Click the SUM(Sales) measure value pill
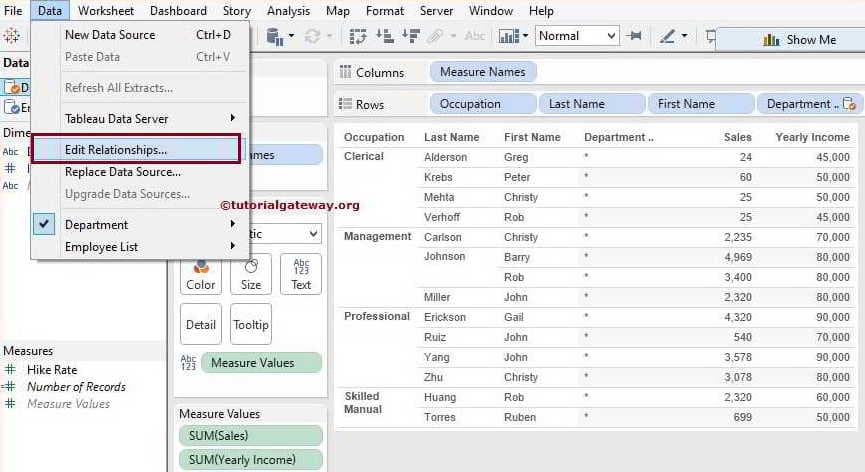Image resolution: width=865 pixels, height=472 pixels. coord(250,436)
